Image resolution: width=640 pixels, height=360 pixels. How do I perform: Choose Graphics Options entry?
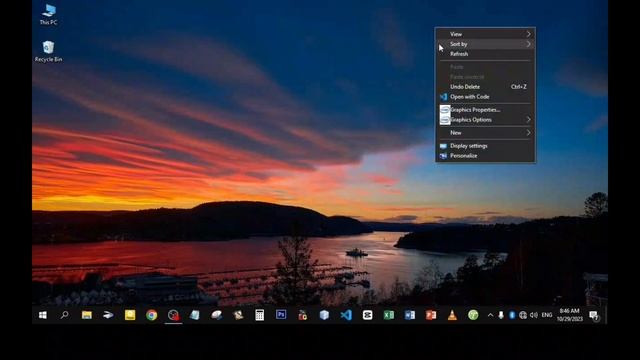pyautogui.click(x=485, y=120)
